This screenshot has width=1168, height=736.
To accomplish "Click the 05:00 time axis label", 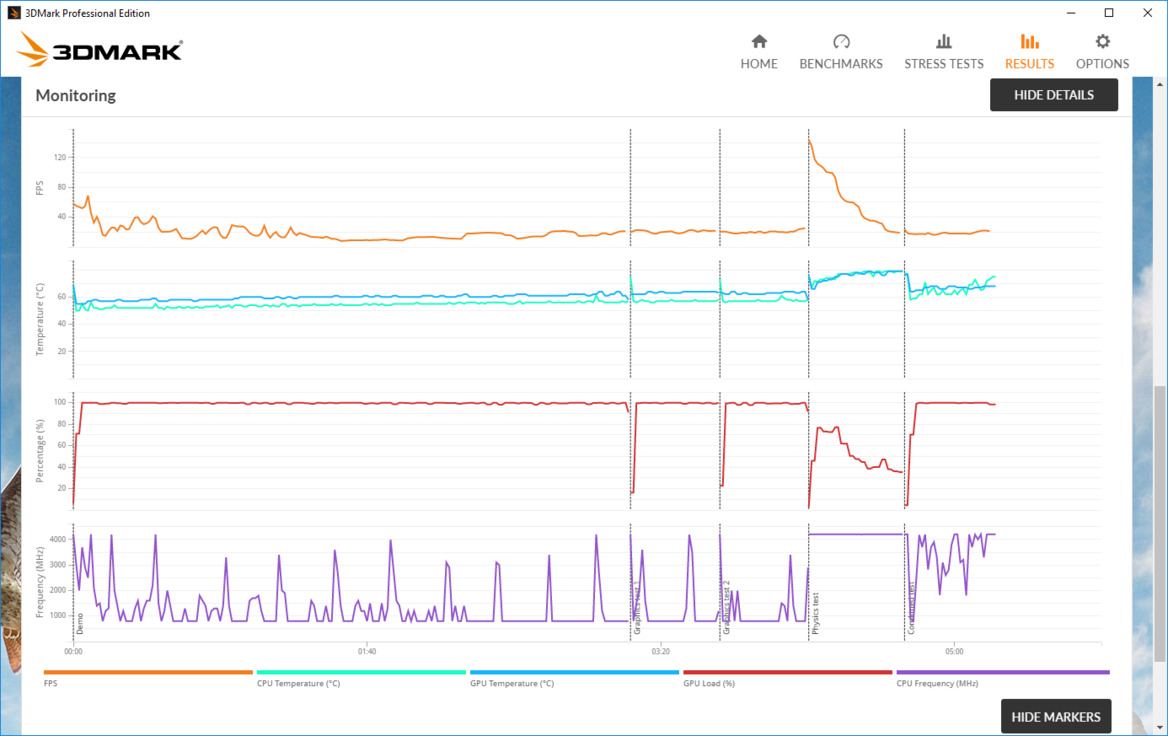I will pyautogui.click(x=954, y=651).
